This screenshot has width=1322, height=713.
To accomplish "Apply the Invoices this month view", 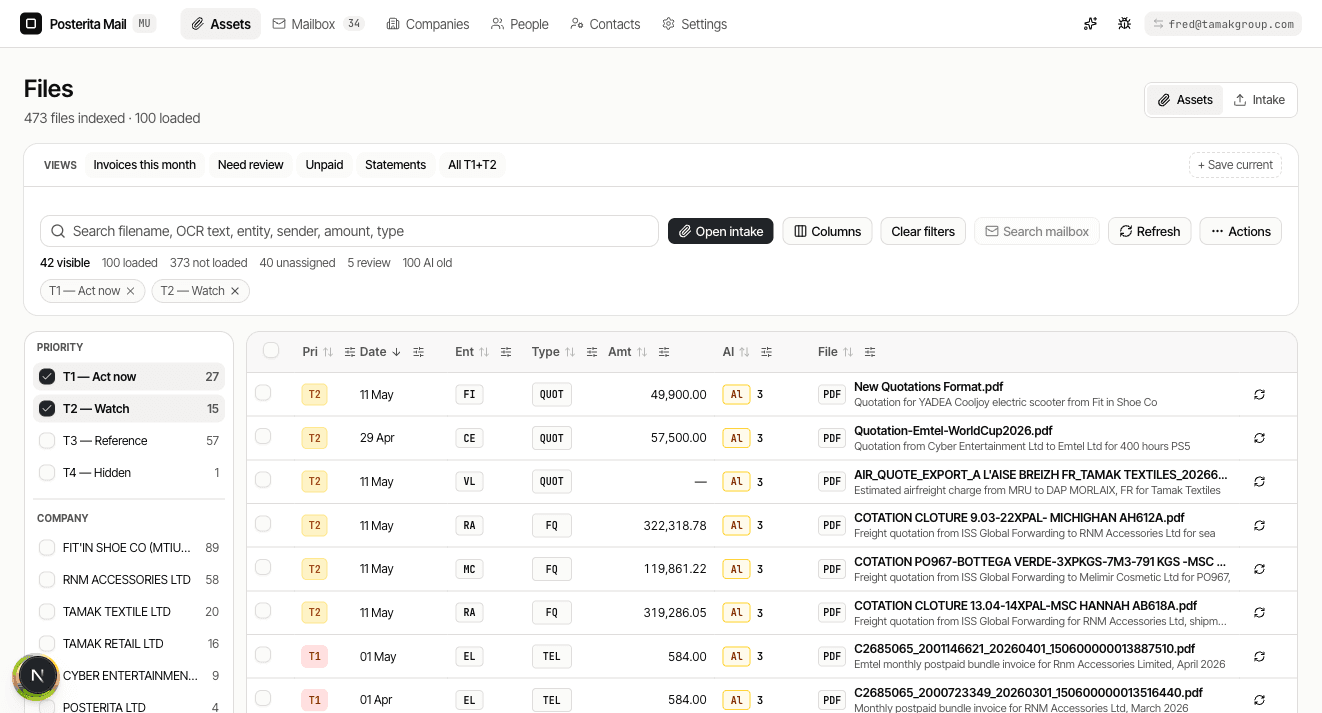I will click(x=145, y=165).
